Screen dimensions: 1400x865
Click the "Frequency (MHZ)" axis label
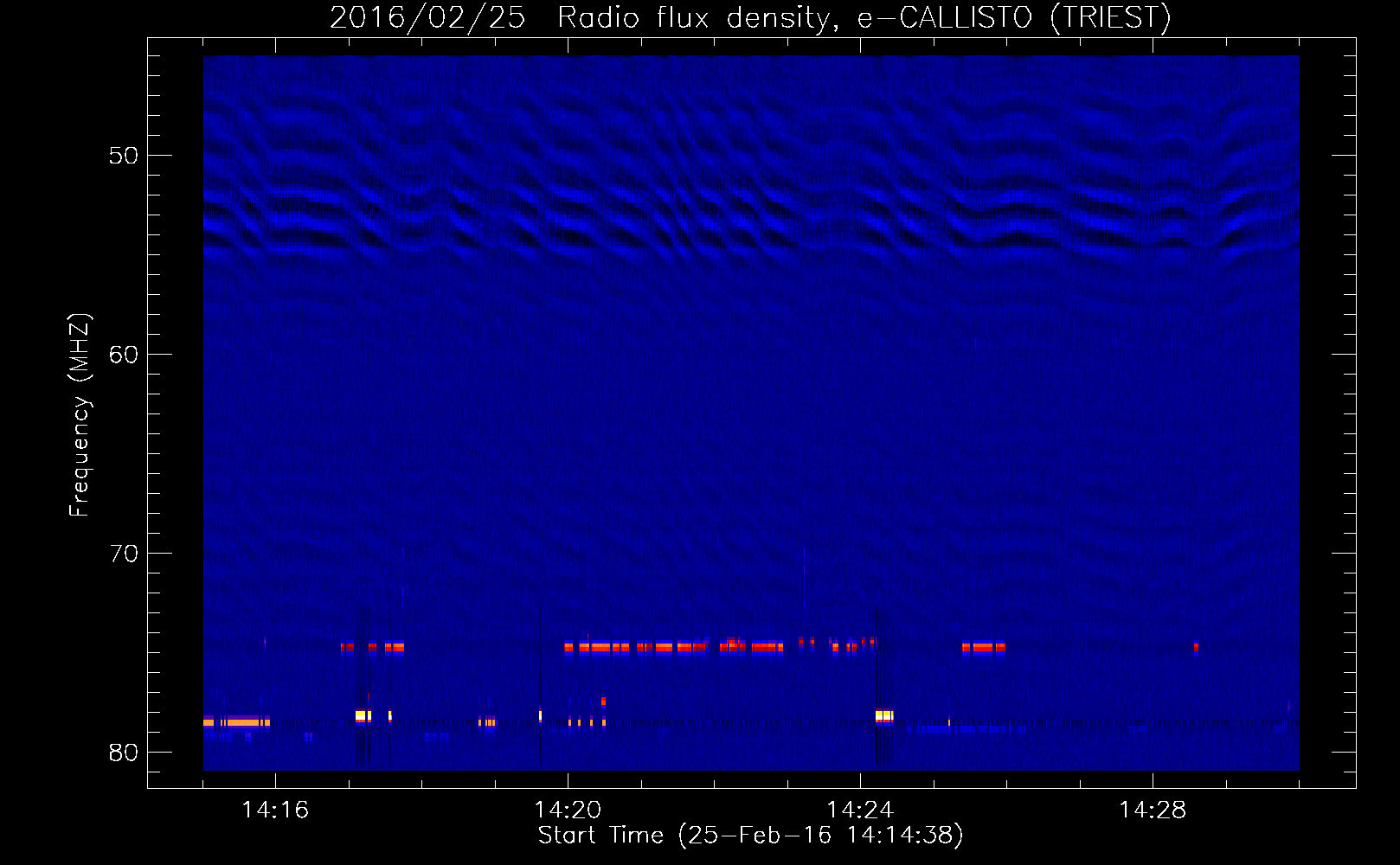click(x=79, y=415)
